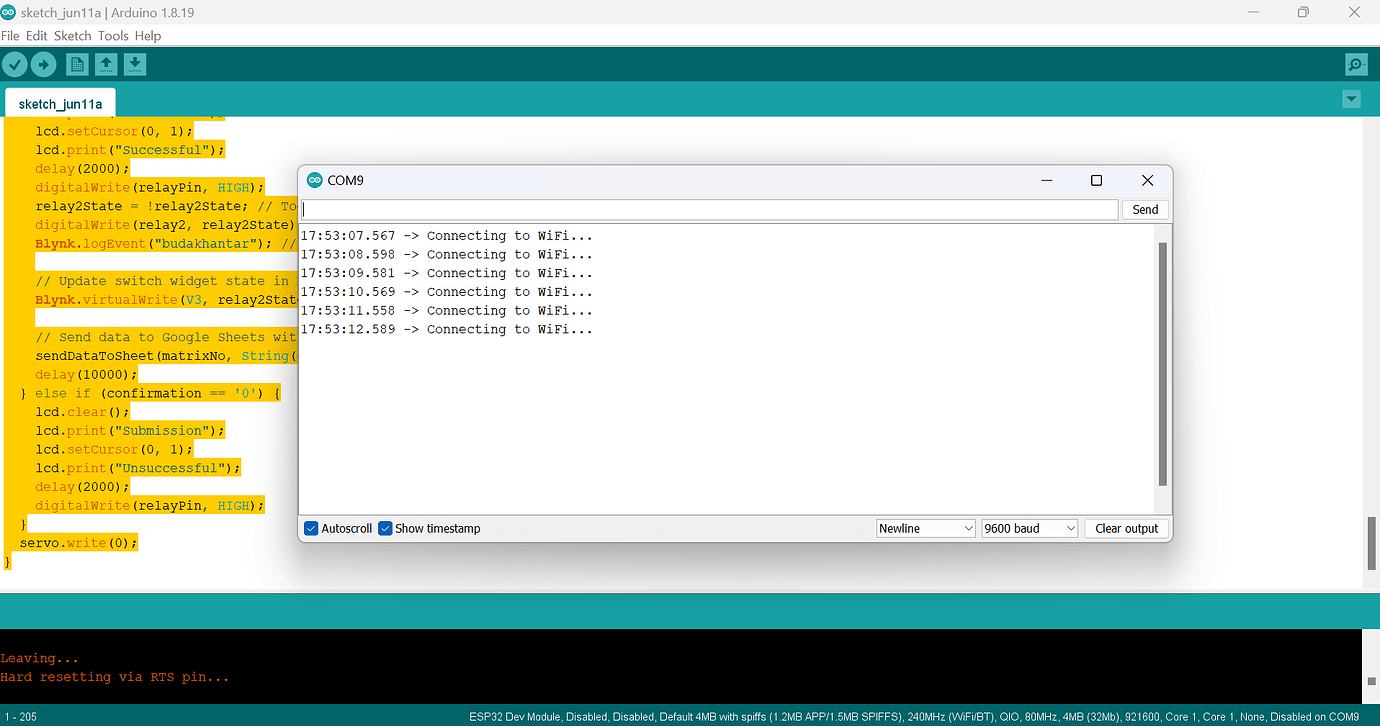Open a new sketch with the New icon
Screen dimensions: 1380x726
(x=77, y=64)
